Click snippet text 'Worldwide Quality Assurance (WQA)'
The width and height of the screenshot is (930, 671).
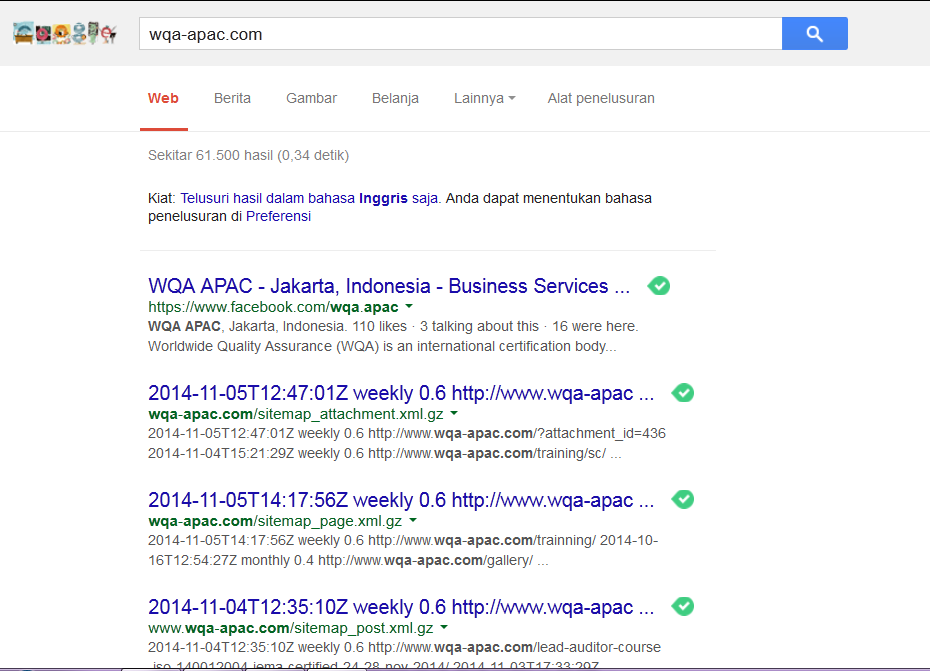coord(263,346)
